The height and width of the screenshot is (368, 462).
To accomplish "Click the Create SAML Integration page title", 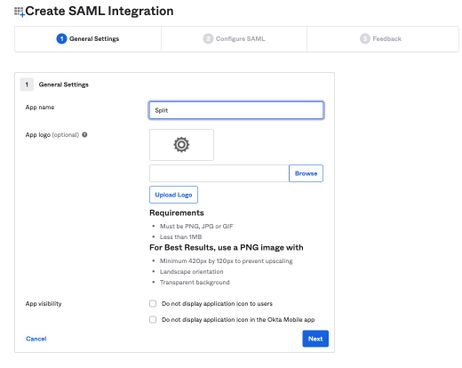I will click(x=99, y=11).
